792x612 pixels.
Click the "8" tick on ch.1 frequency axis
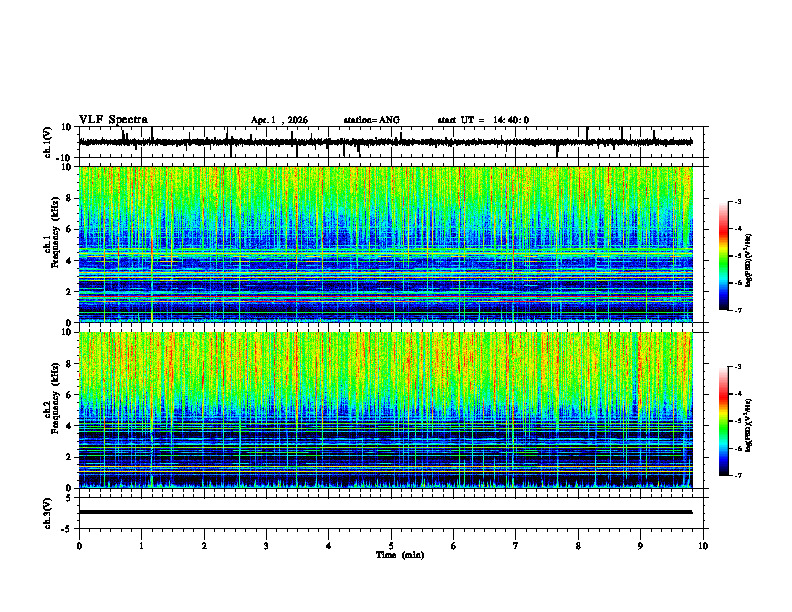pyautogui.click(x=70, y=198)
